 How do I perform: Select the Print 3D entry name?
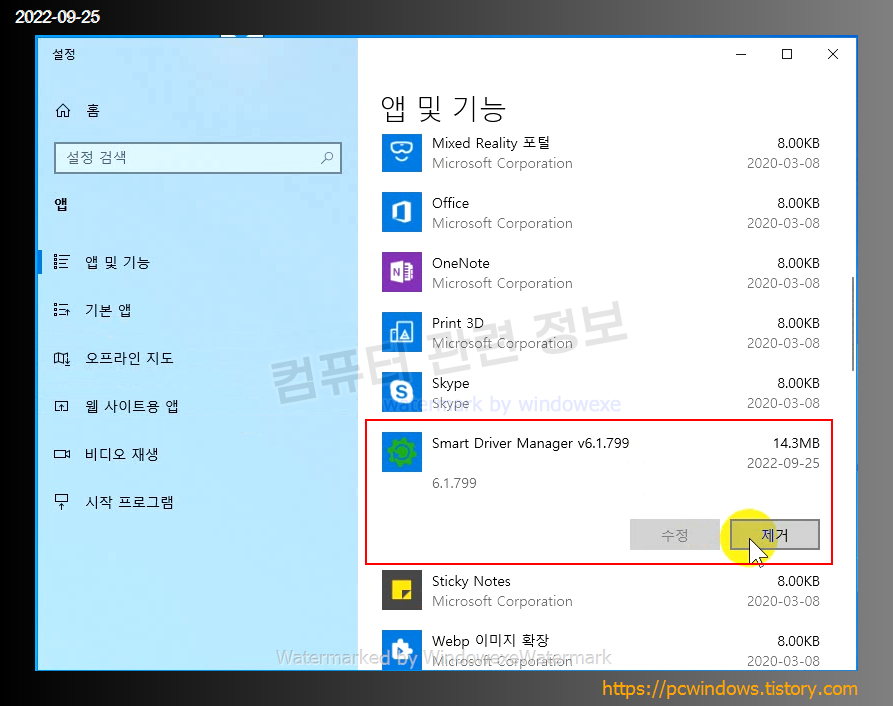[x=458, y=323]
